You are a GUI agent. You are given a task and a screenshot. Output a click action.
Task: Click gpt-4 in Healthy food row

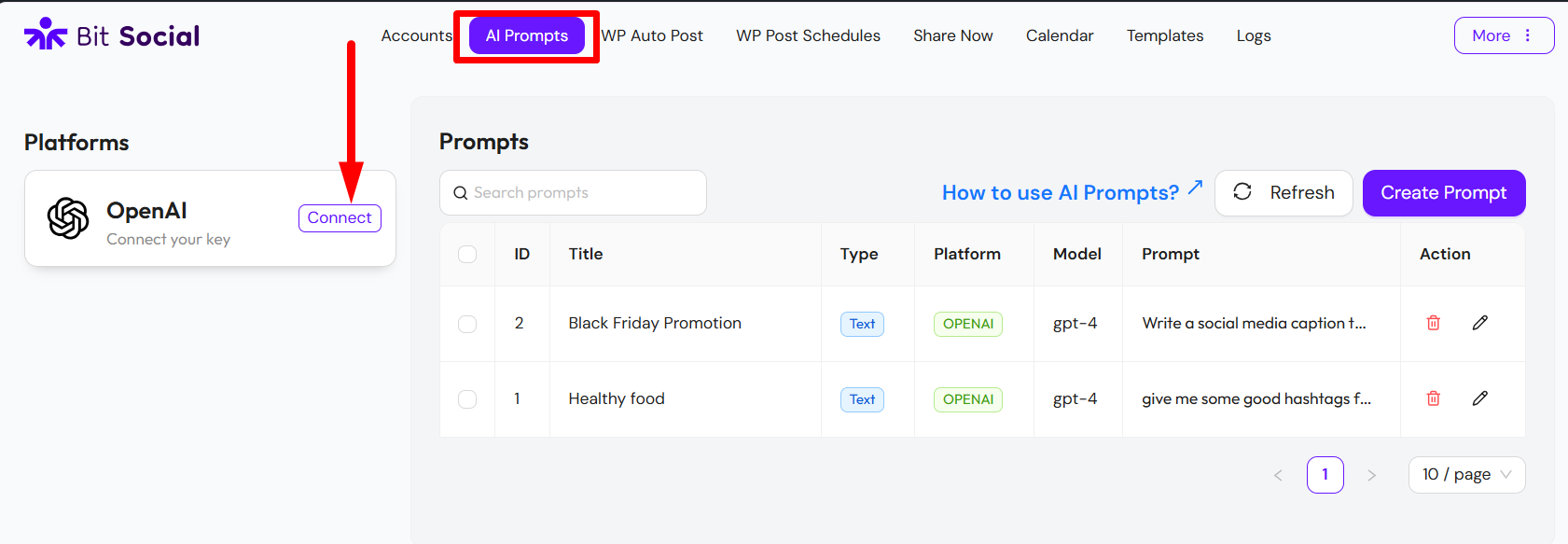tap(1075, 398)
